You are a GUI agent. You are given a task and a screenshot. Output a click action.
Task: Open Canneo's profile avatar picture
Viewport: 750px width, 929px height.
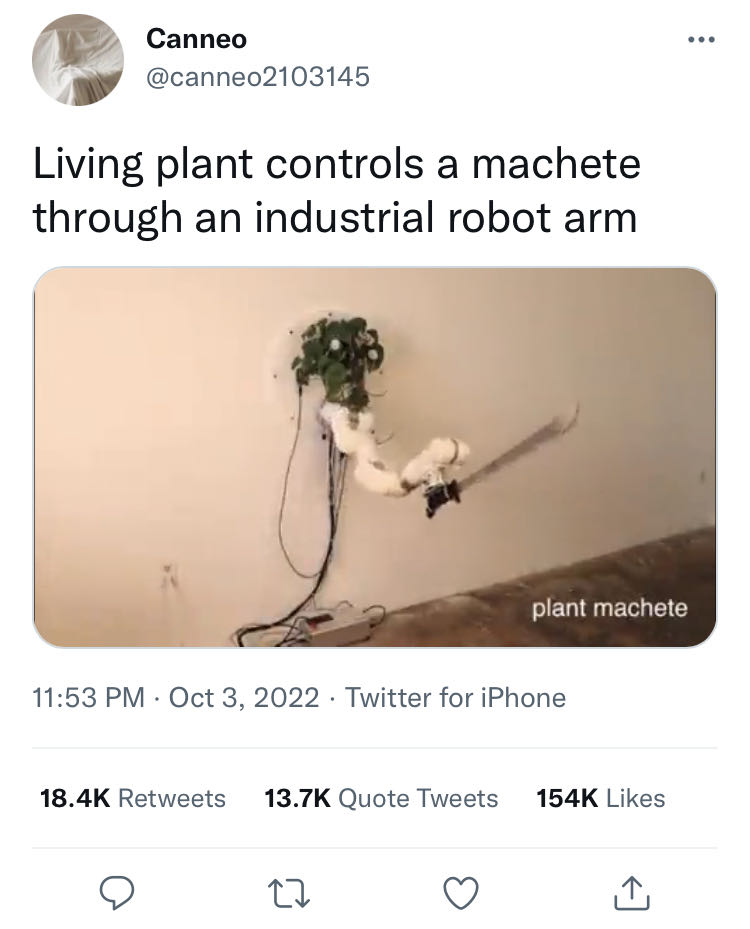pos(78,60)
